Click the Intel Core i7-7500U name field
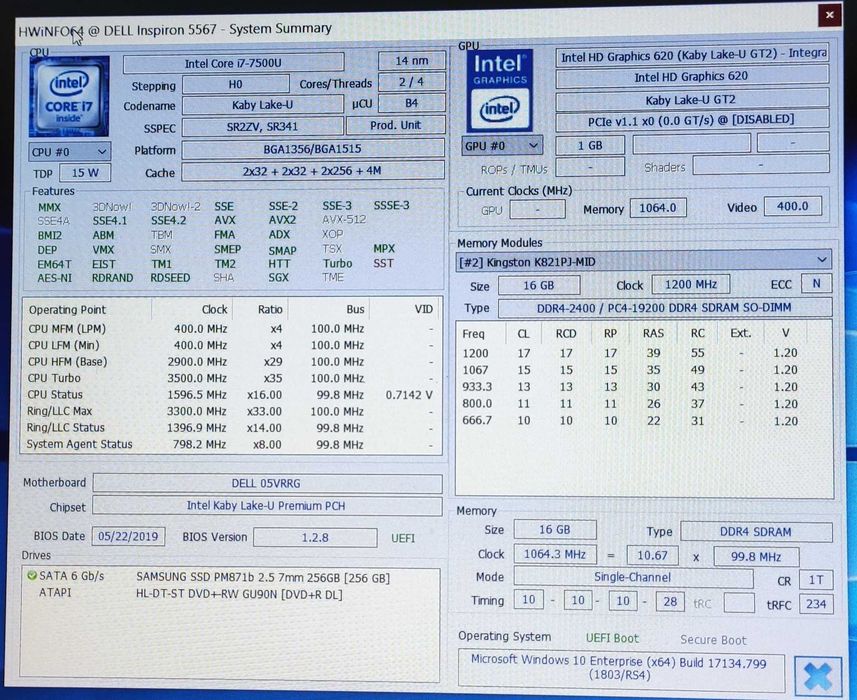Image resolution: width=857 pixels, height=700 pixels. [233, 63]
